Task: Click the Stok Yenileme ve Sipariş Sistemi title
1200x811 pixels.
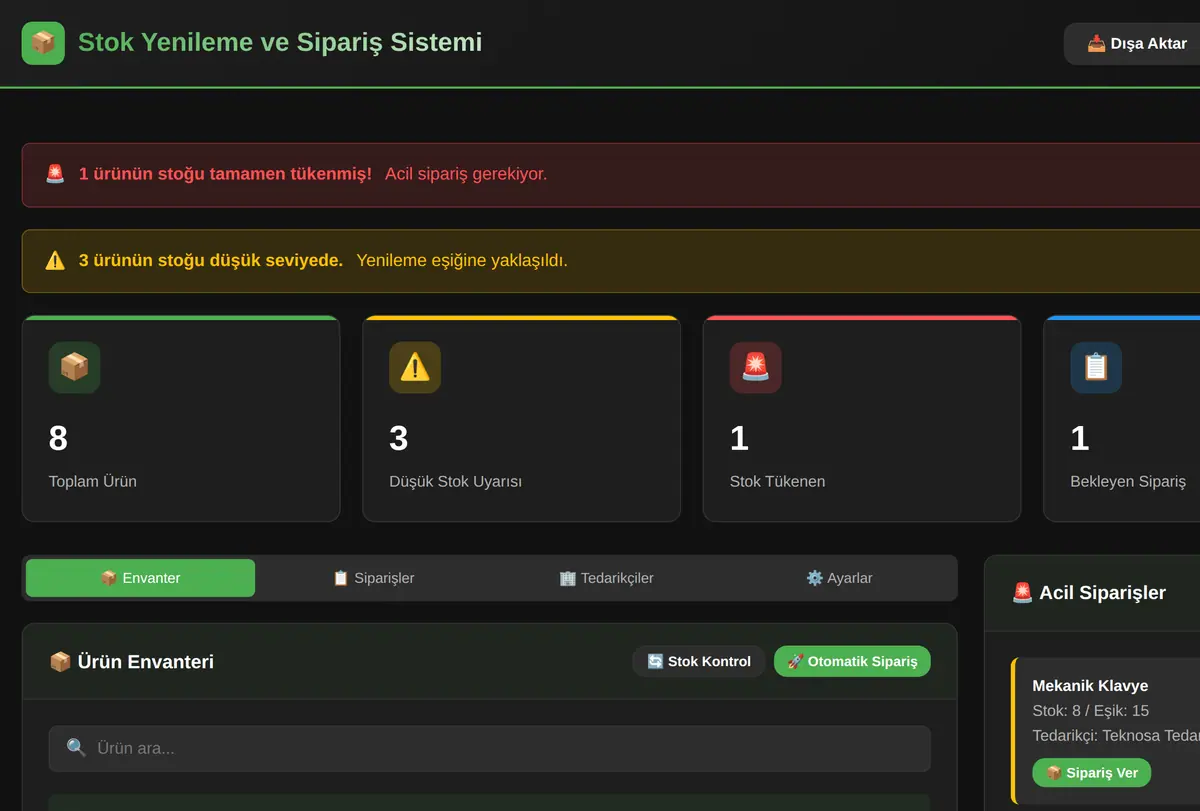Action: [280, 43]
